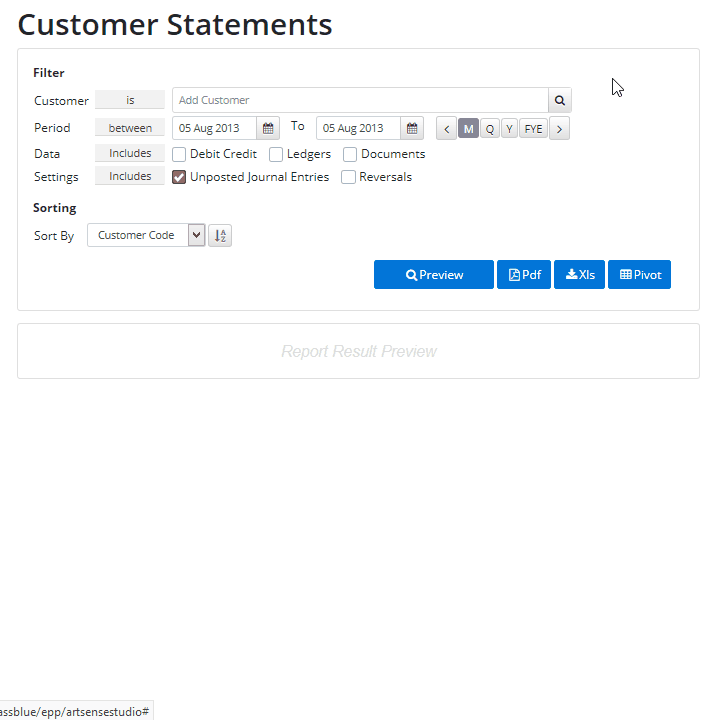Select the Q quarter period toggle
Screen dimensions: 720x720
click(x=489, y=129)
